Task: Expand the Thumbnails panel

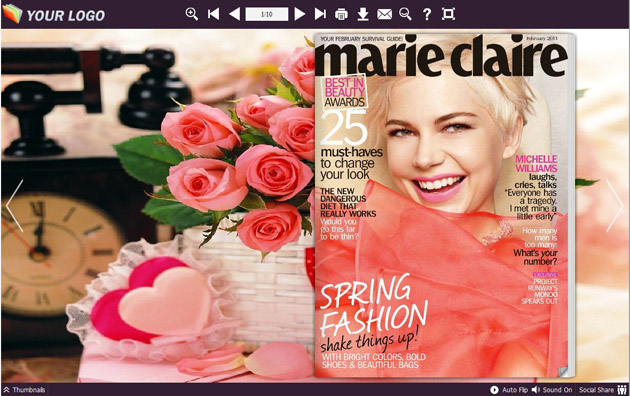Action: [24, 390]
